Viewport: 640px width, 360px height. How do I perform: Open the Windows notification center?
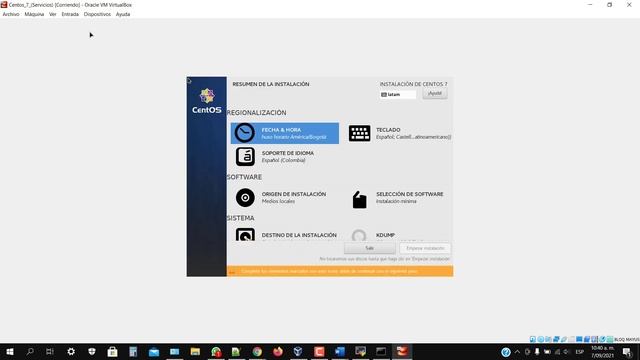[x=627, y=352]
